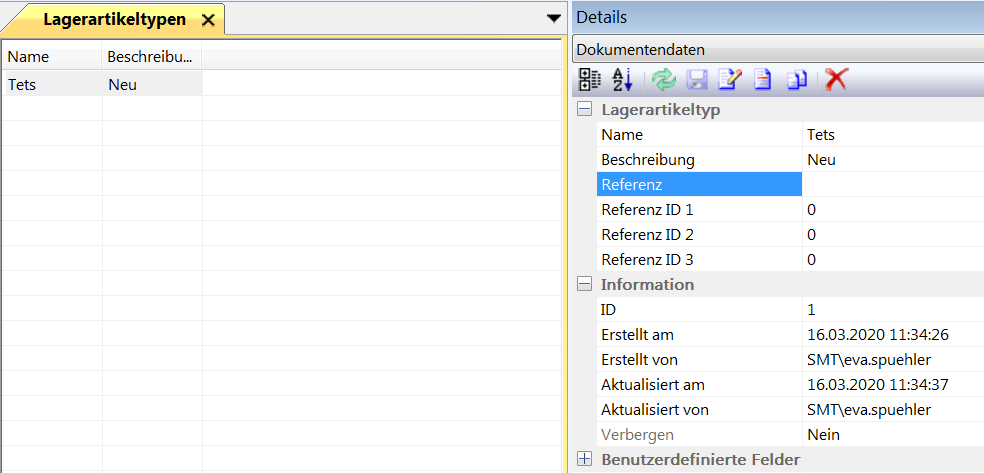Viewport: 984px width, 473px height.
Task: Click the empty Referenz value field
Action: tap(892, 185)
